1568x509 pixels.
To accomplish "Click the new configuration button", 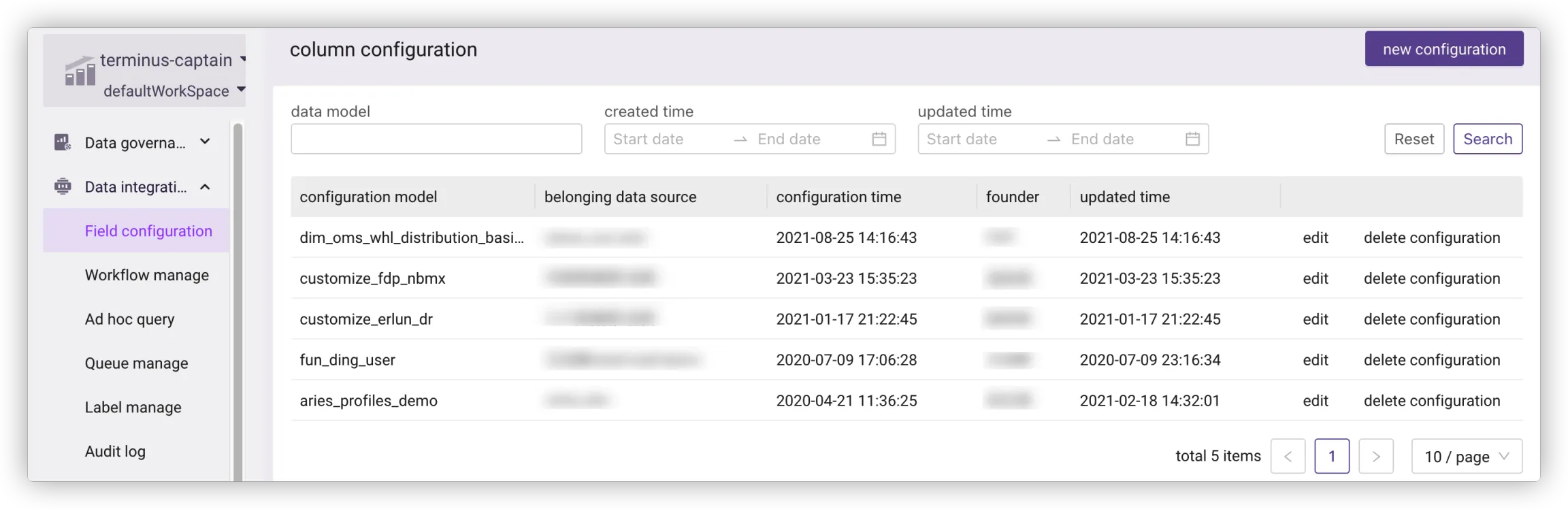I will [1444, 49].
